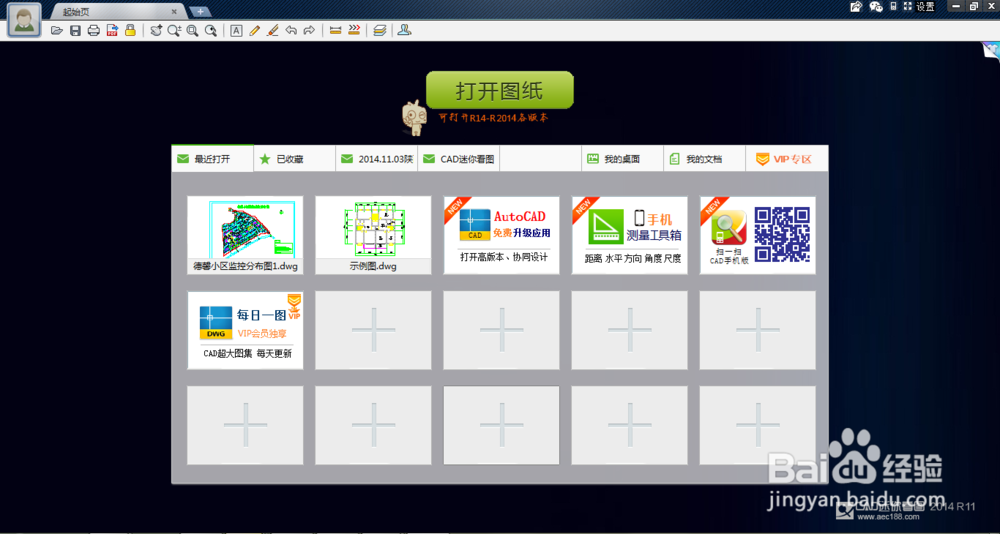Select the continuous measure tool with red arrows

click(x=354, y=30)
